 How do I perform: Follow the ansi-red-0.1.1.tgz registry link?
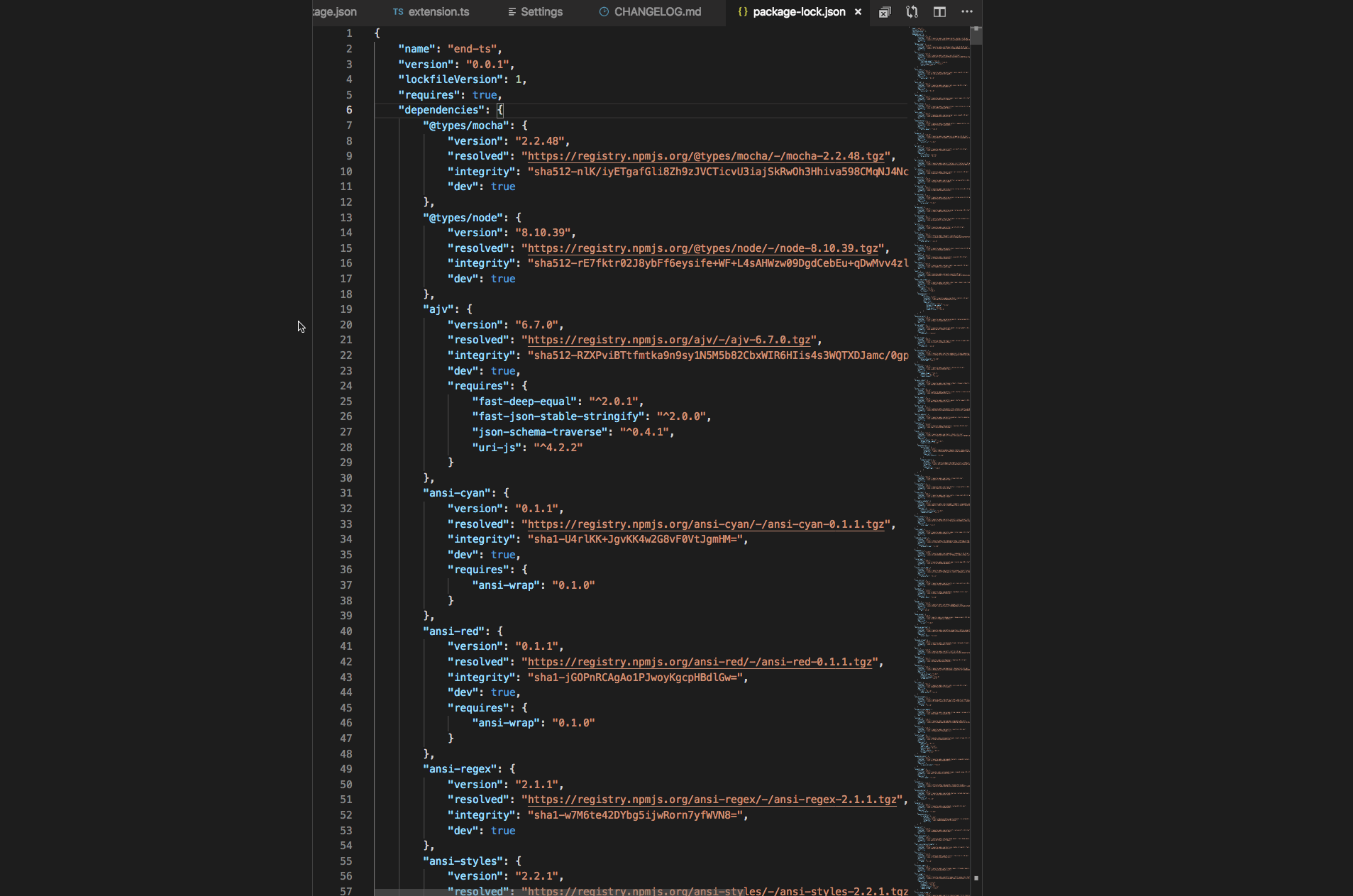coord(700,662)
